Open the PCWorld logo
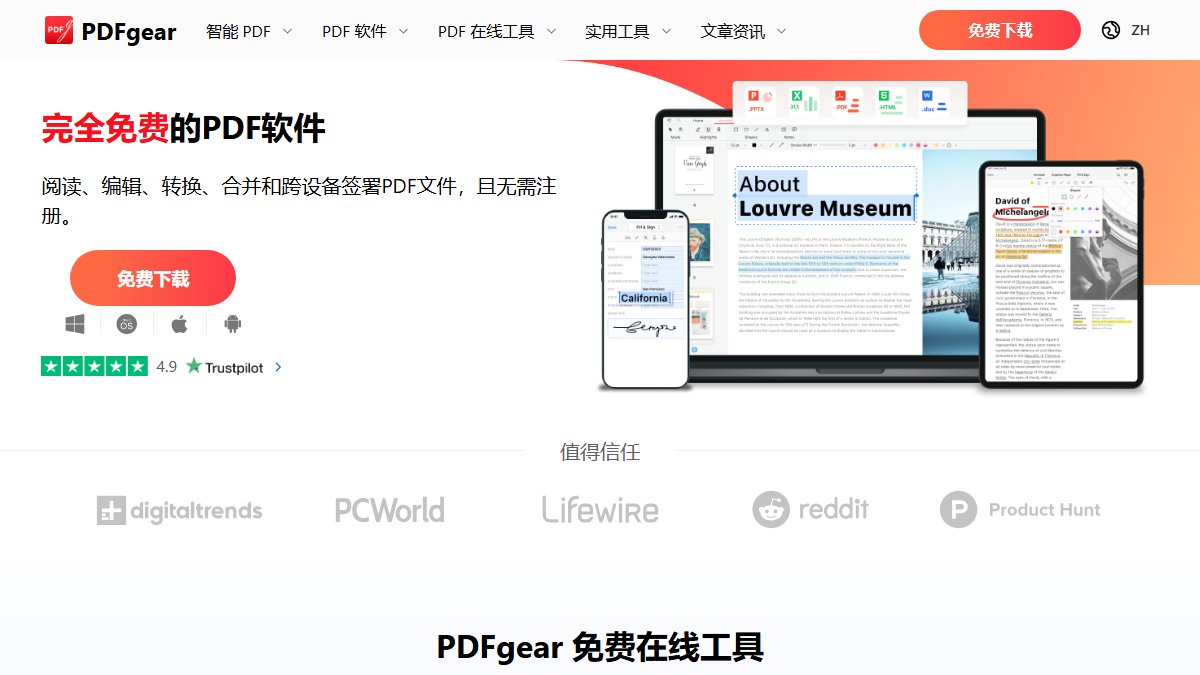The image size is (1200, 675). pos(389,511)
